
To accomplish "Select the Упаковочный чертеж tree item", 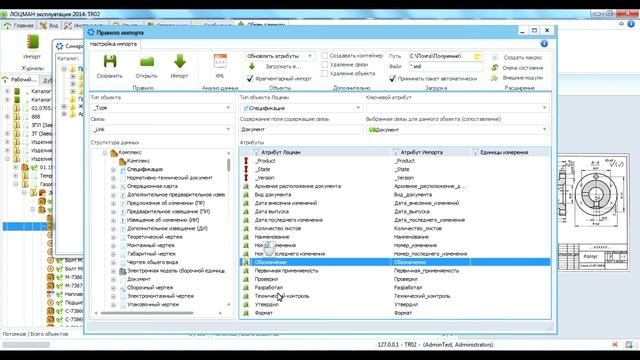I will [153, 304].
